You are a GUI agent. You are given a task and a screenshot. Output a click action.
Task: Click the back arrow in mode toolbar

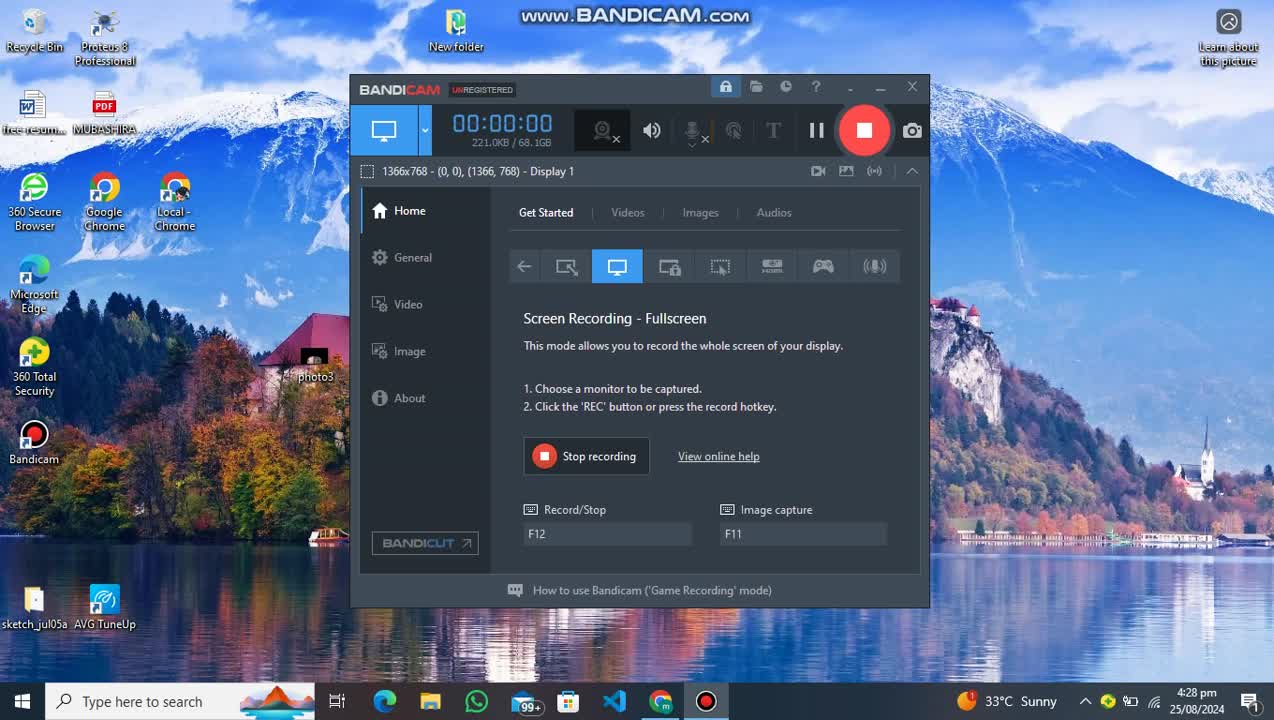[524, 266]
